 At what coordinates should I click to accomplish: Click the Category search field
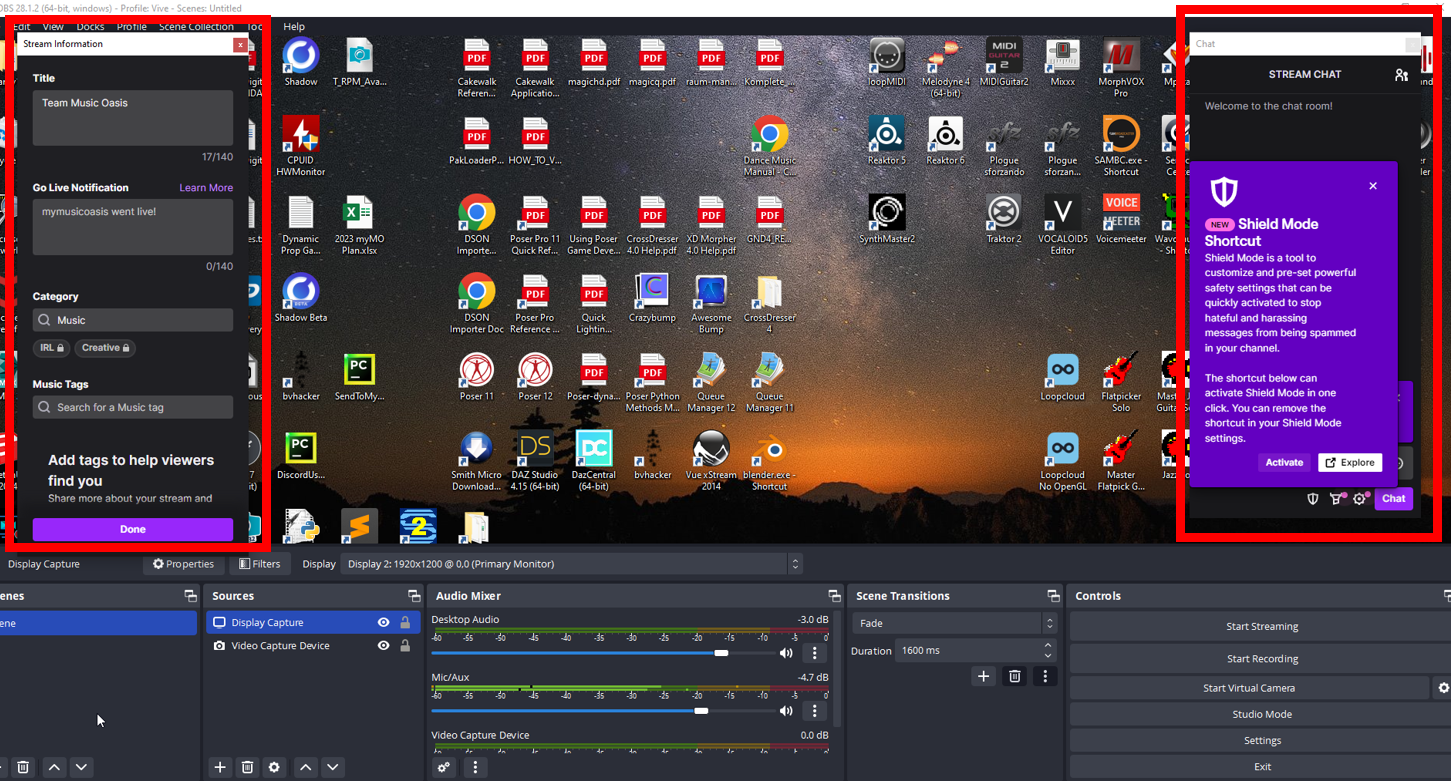pyautogui.click(x=133, y=320)
